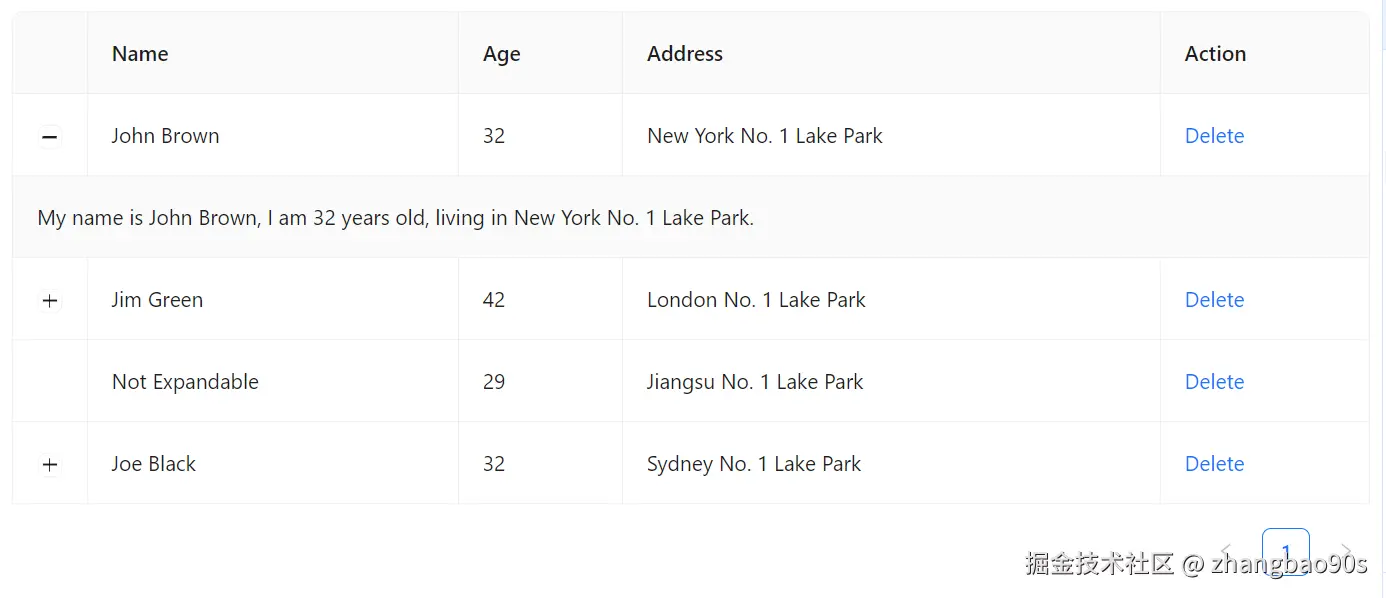Click Sydney No. 1 Lake Park address
1386x598 pixels.
click(754, 464)
